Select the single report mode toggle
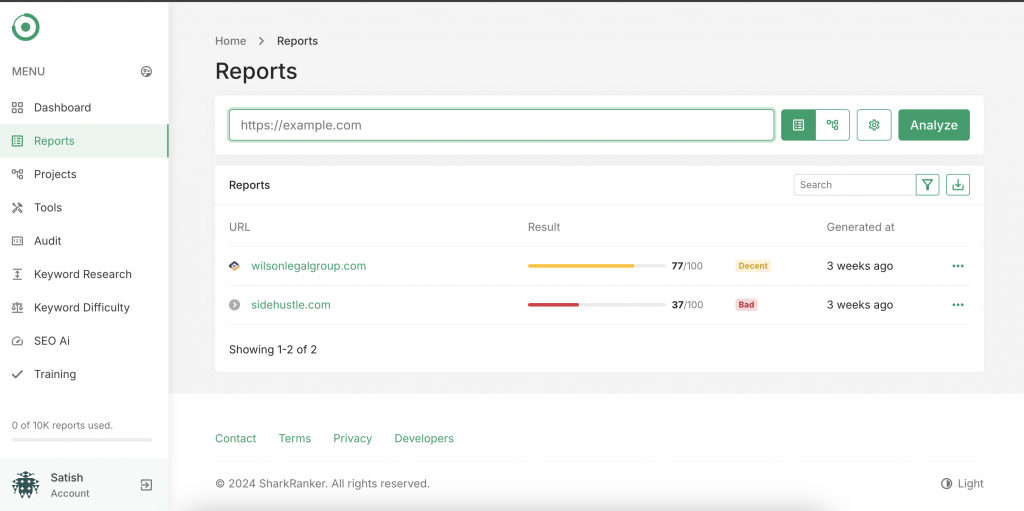Screen dimensions: 1024x511 798,125
